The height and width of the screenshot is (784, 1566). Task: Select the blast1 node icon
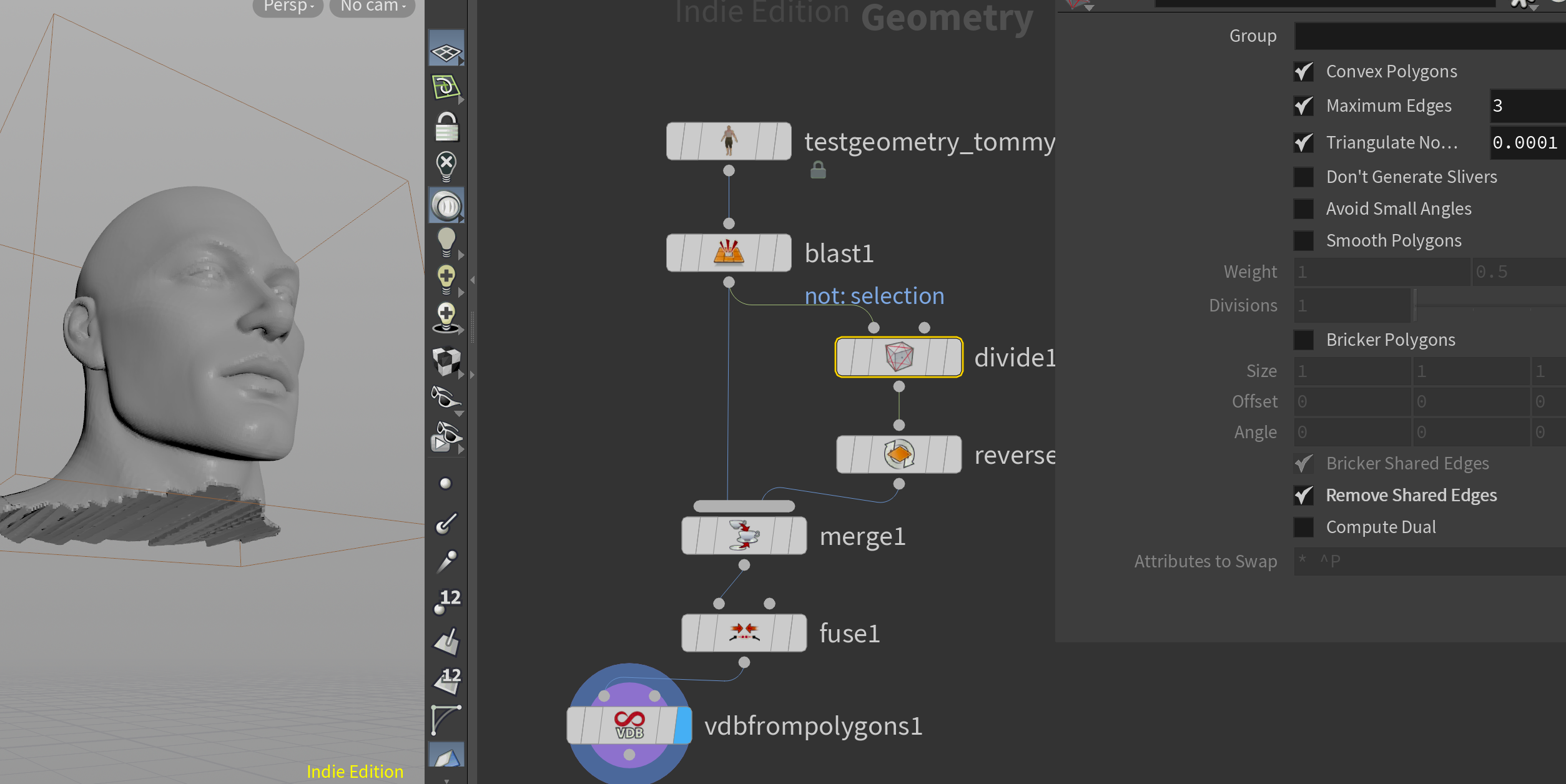[728, 253]
